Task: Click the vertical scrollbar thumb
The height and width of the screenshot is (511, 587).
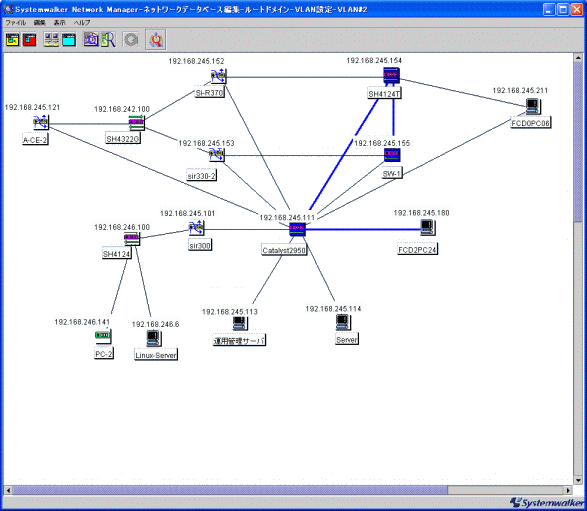Action: click(x=578, y=142)
